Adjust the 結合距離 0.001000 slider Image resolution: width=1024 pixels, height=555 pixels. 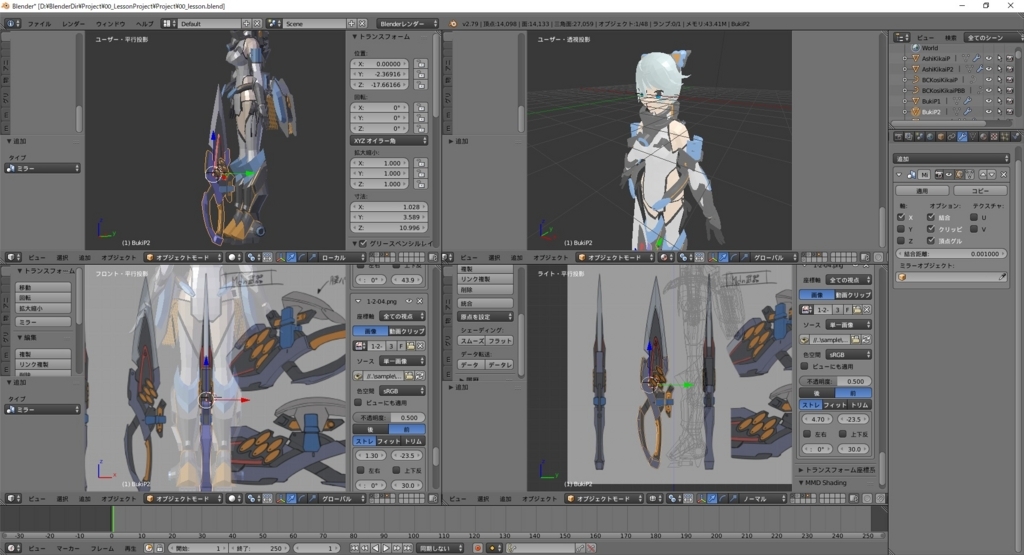pos(952,254)
